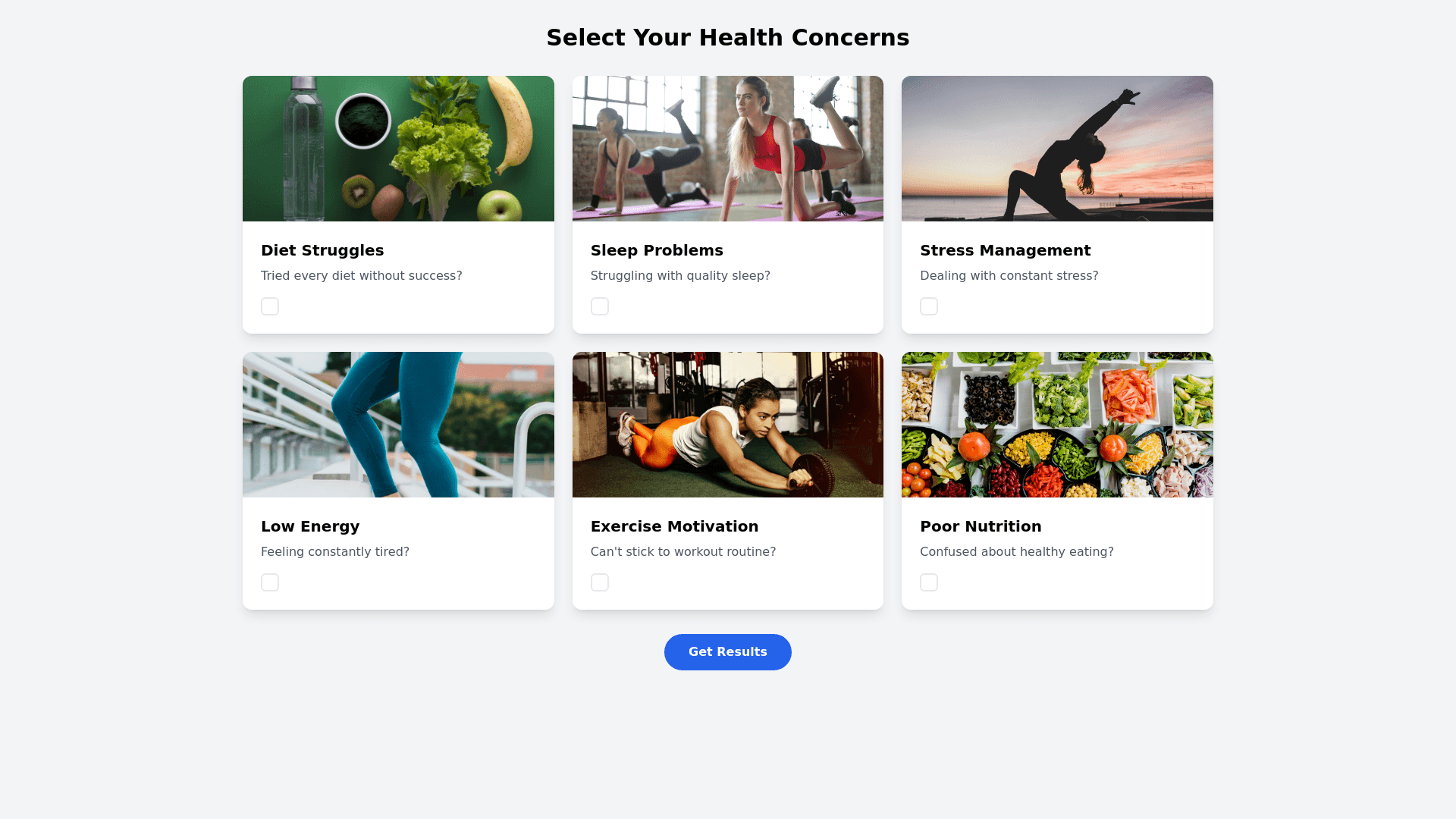Click the Diet Struggles card title
This screenshot has width=1456, height=819.
322,250
